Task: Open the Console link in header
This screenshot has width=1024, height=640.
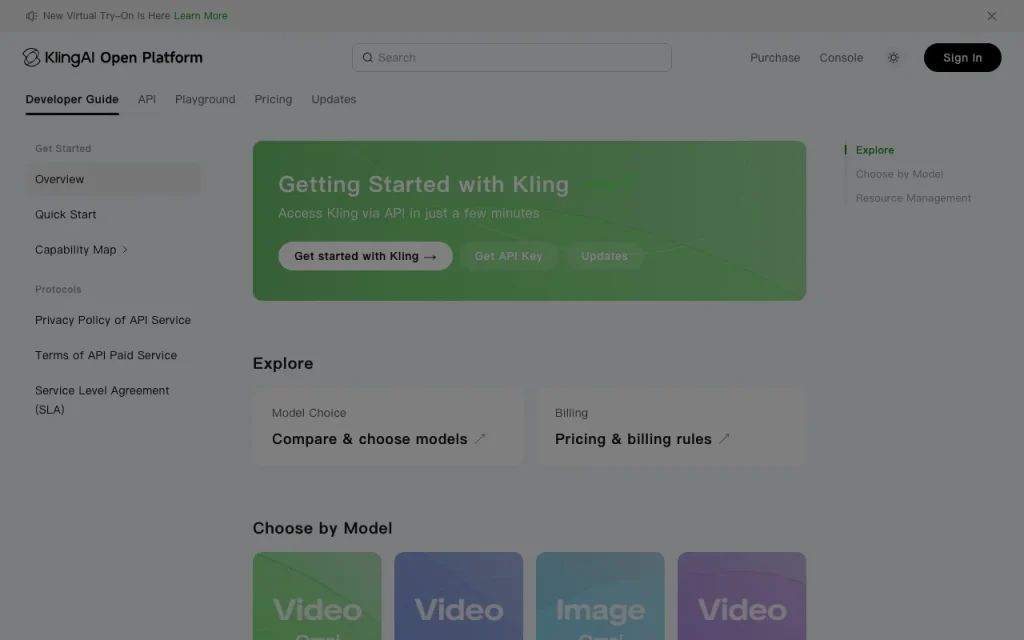Action: point(841,57)
